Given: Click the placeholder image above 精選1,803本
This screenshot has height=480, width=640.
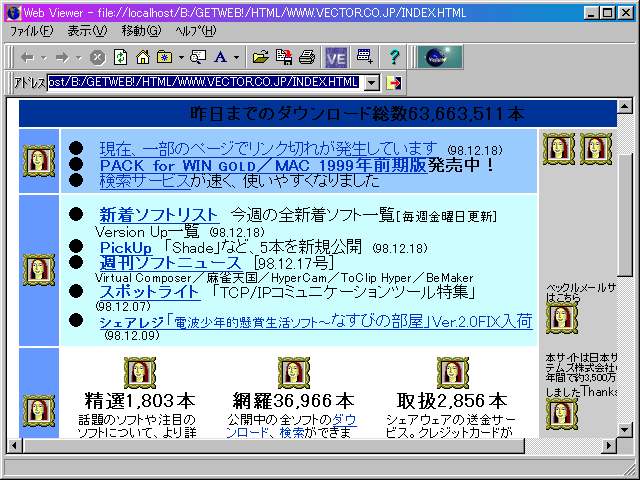Looking at the screenshot, I should [140, 373].
